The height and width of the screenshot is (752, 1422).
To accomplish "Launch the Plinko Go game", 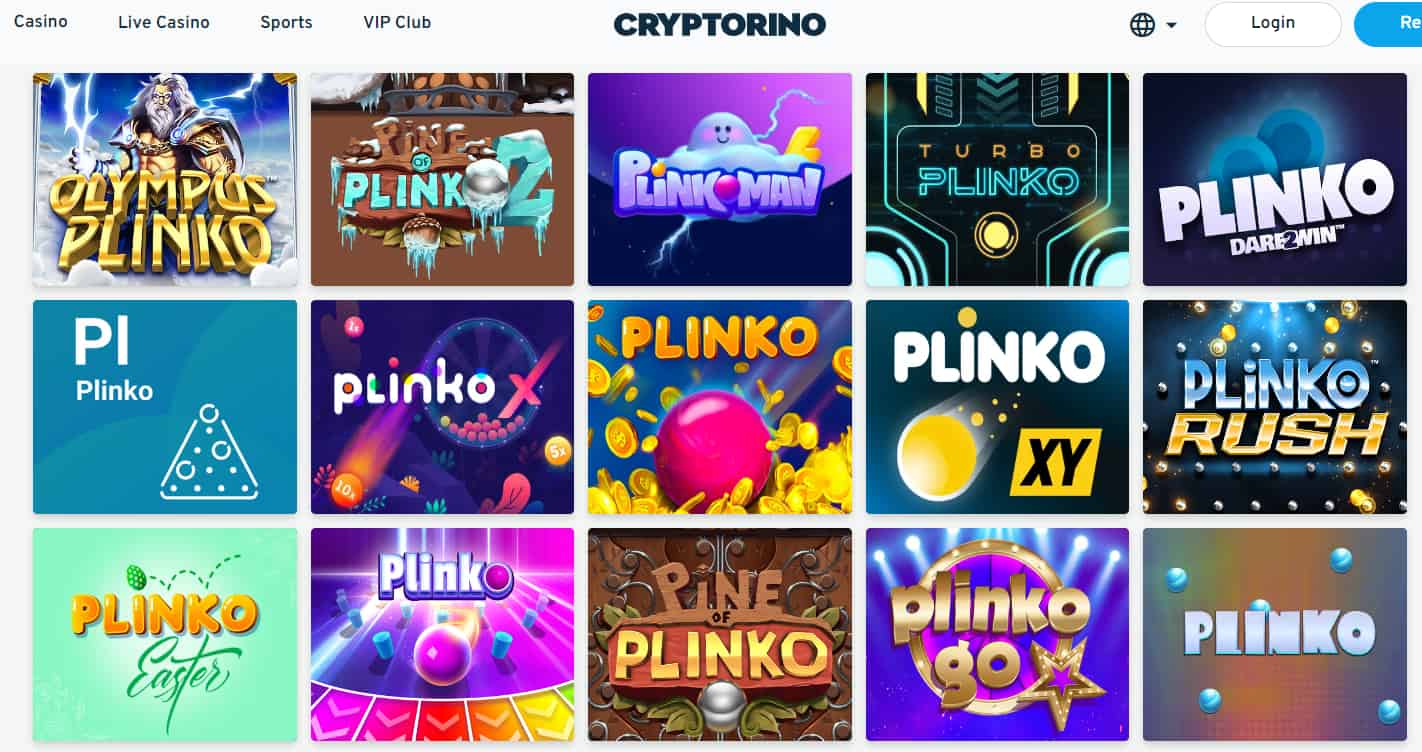I will 997,635.
